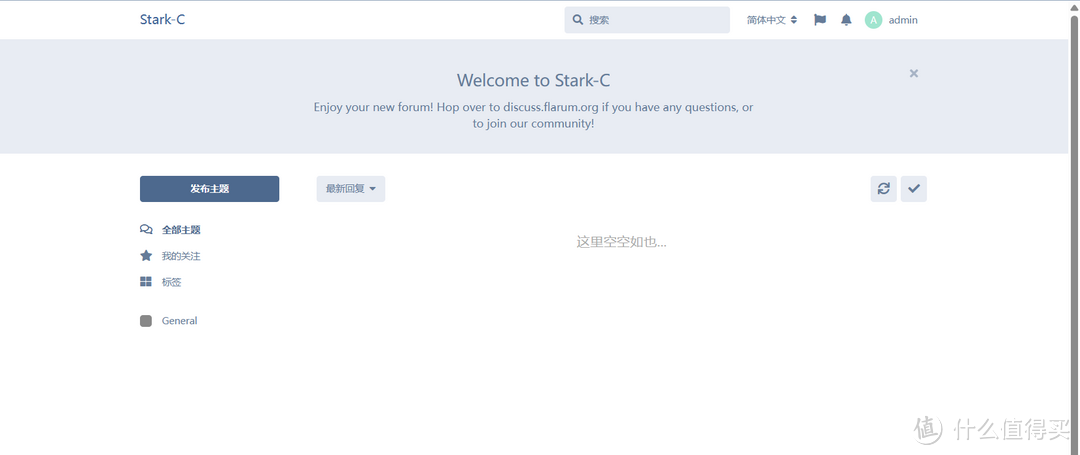Click the 这里空空如也... empty message
1080x455 pixels.
tap(621, 242)
